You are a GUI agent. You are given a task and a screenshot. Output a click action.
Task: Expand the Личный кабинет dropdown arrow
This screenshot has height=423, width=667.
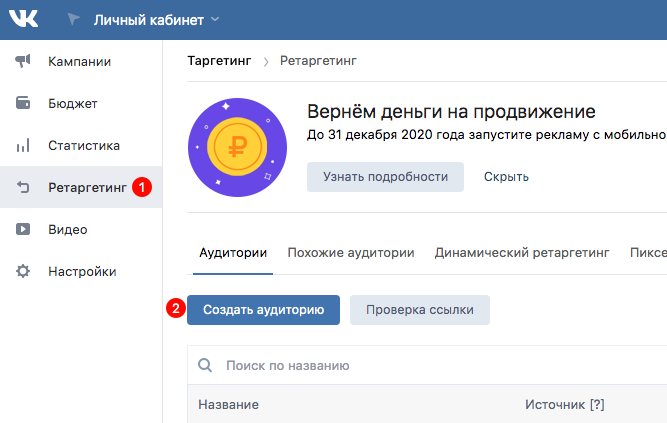pyautogui.click(x=215, y=19)
